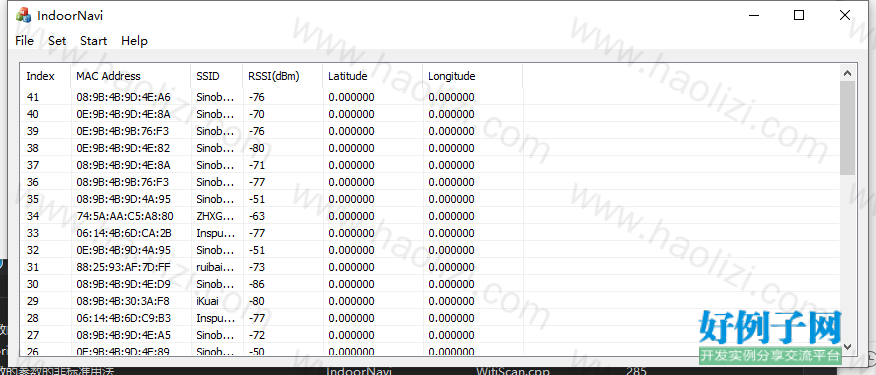Click the RSSI value -63
Screen dimensions: 876x375
[x=257, y=216]
